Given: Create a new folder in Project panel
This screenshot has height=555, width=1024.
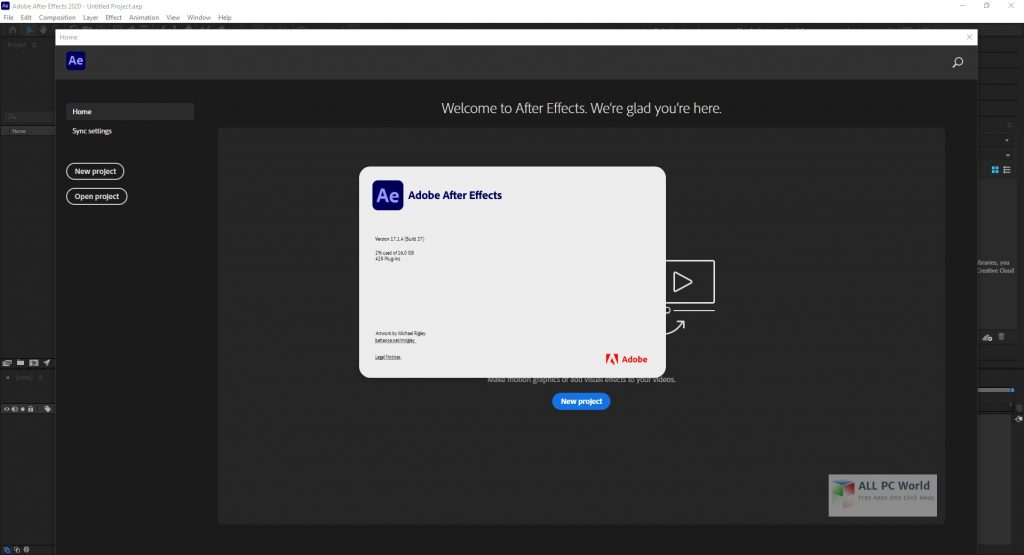Looking at the screenshot, I should [x=21, y=363].
